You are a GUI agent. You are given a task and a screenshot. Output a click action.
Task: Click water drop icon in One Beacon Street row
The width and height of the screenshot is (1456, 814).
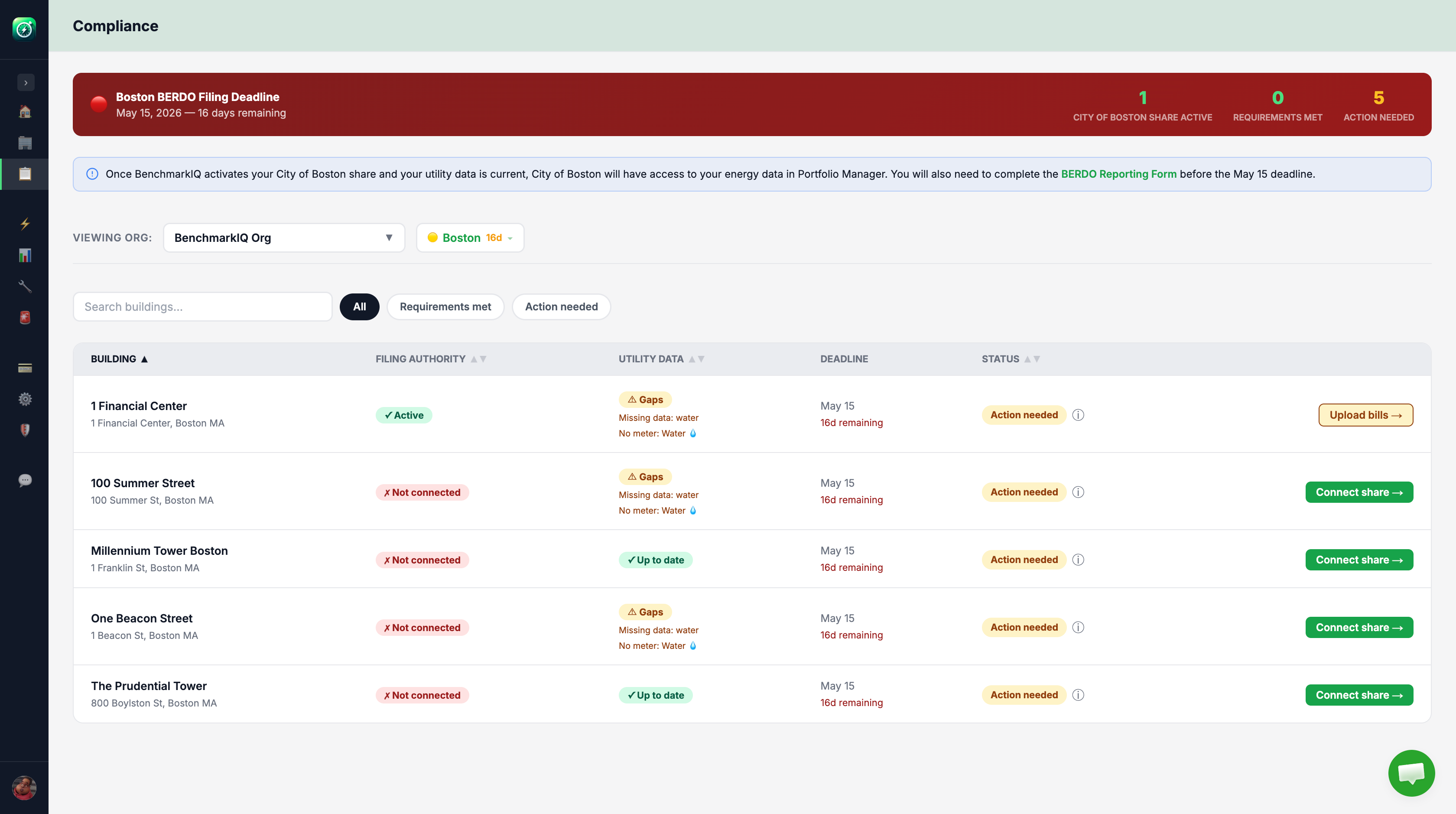(693, 645)
